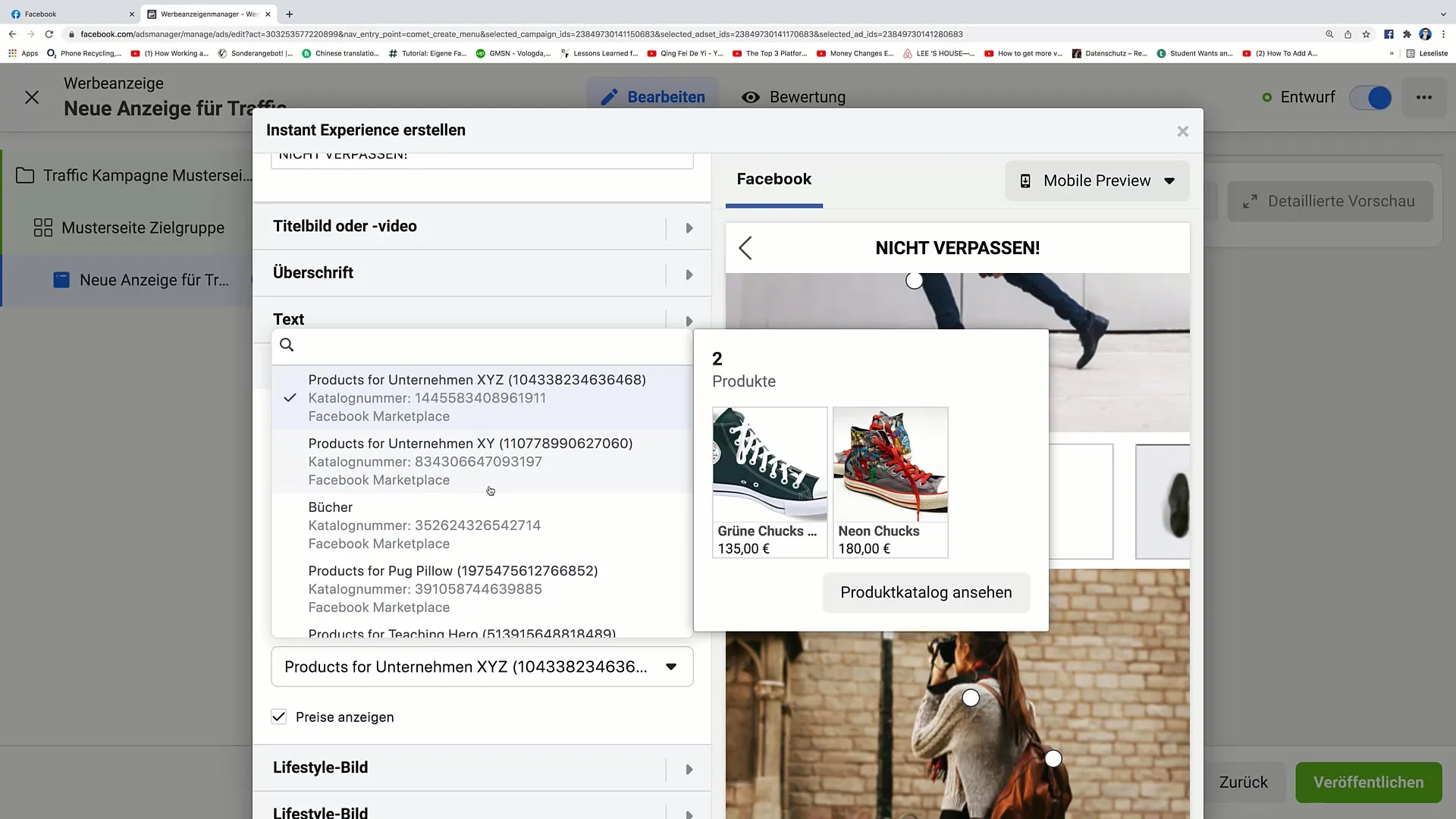
Task: Close the Werbeanzeigenmanager browser tab
Action: click(x=268, y=14)
